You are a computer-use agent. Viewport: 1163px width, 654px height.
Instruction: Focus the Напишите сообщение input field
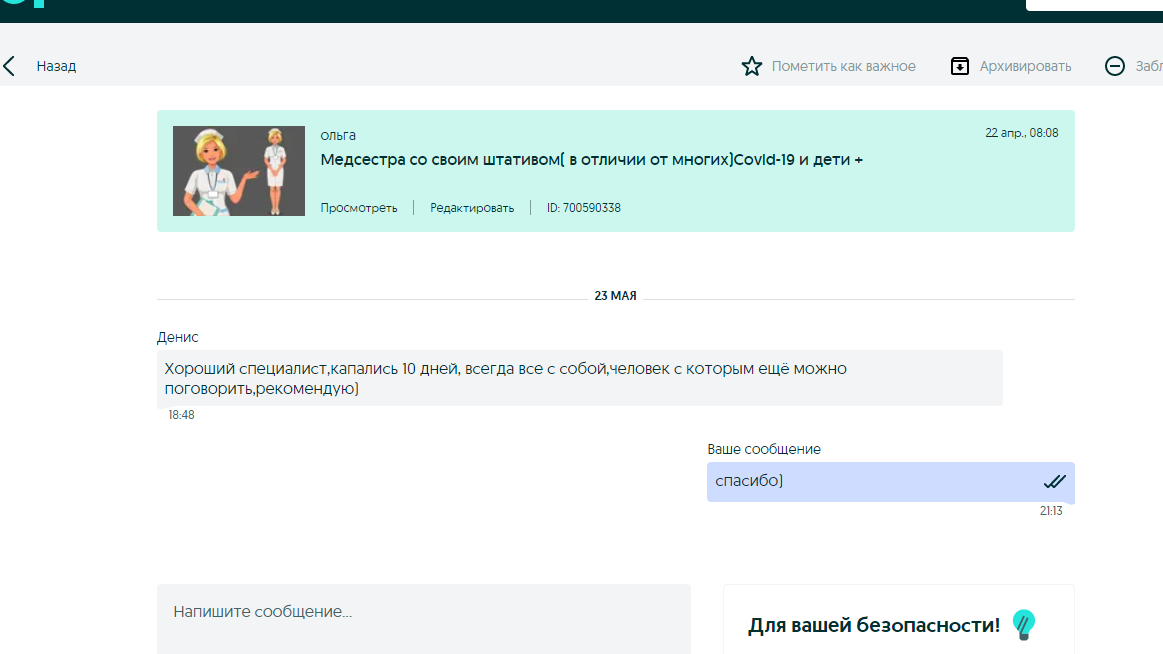click(424, 619)
